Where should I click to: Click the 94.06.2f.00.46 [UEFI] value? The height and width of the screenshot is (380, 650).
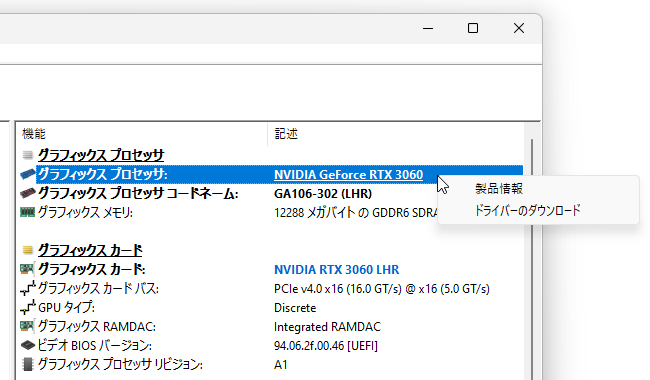pos(326,346)
